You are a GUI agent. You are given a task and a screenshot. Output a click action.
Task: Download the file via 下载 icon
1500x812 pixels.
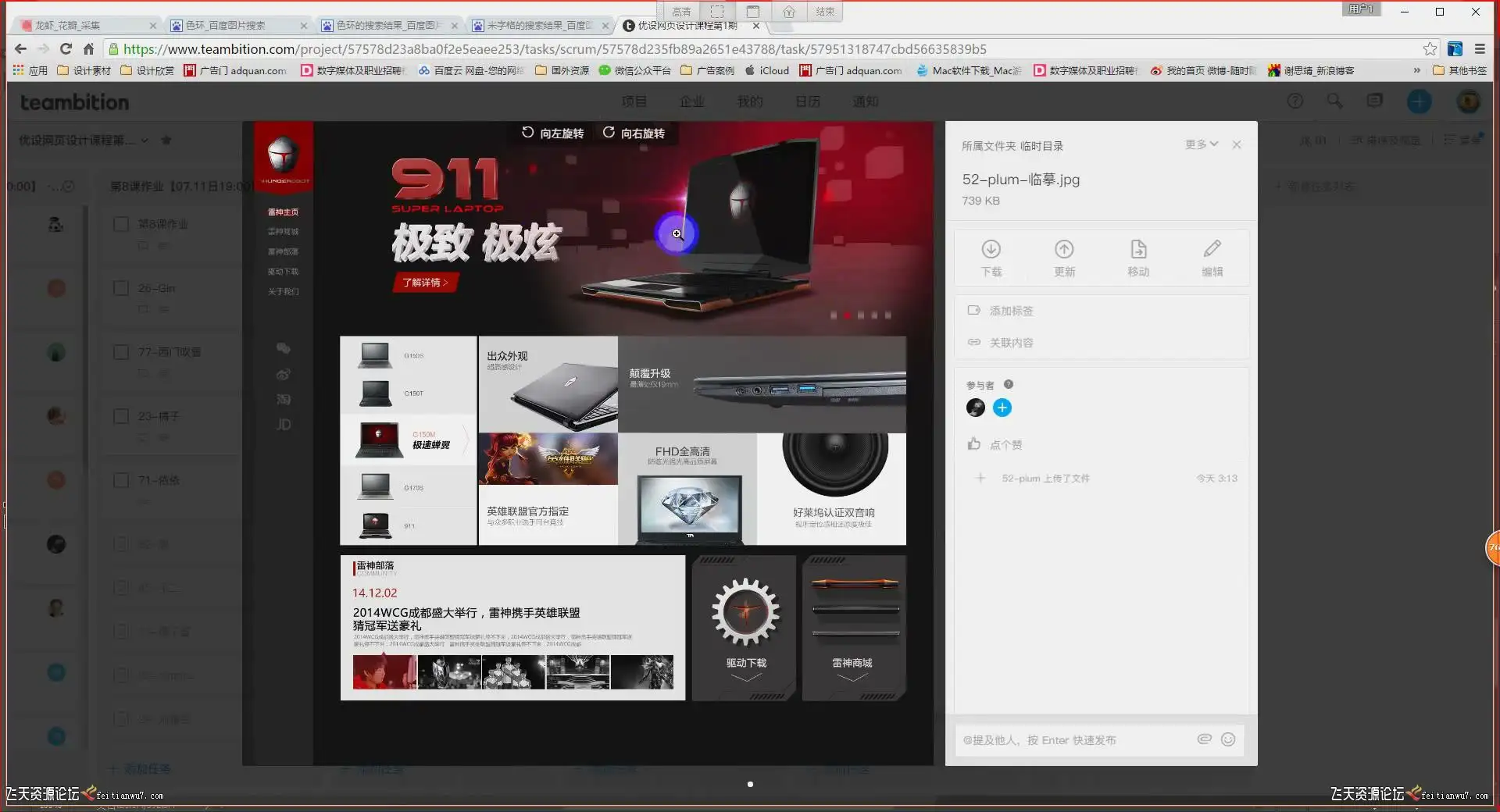tap(991, 249)
